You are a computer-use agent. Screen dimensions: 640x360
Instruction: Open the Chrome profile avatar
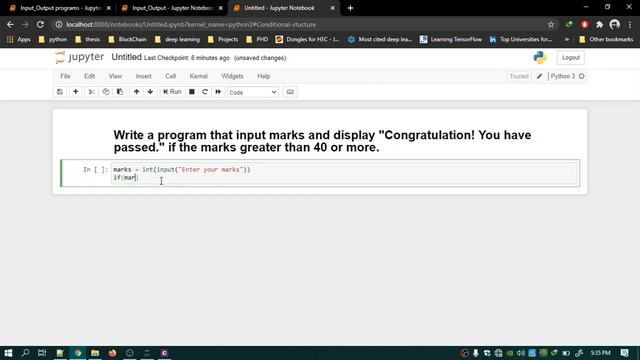(x=615, y=25)
